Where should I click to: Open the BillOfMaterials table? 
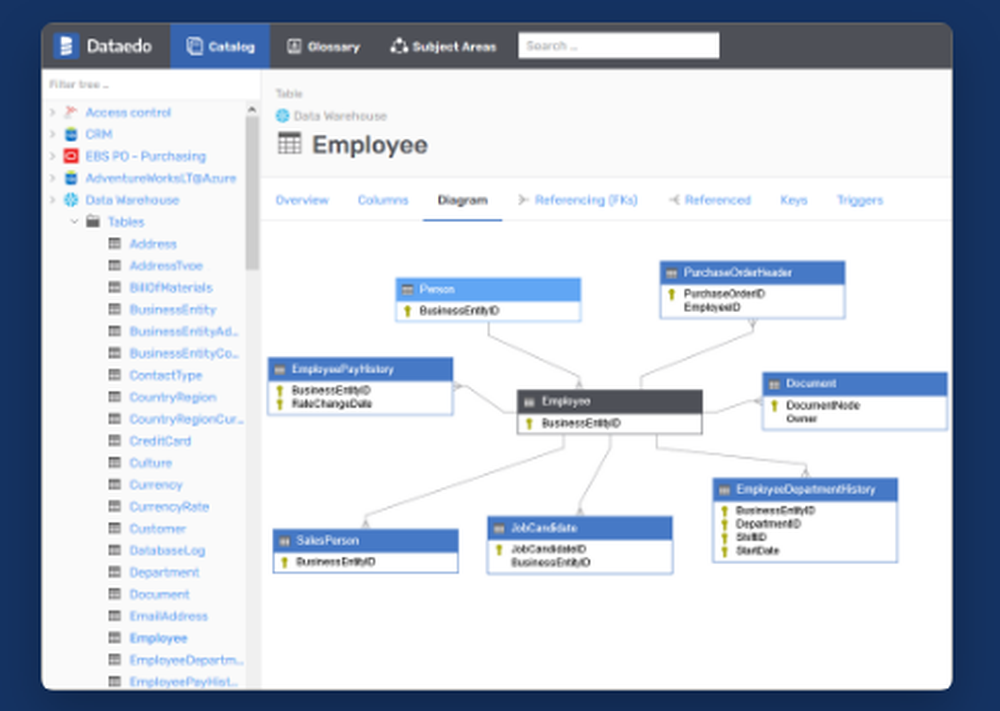click(x=171, y=288)
